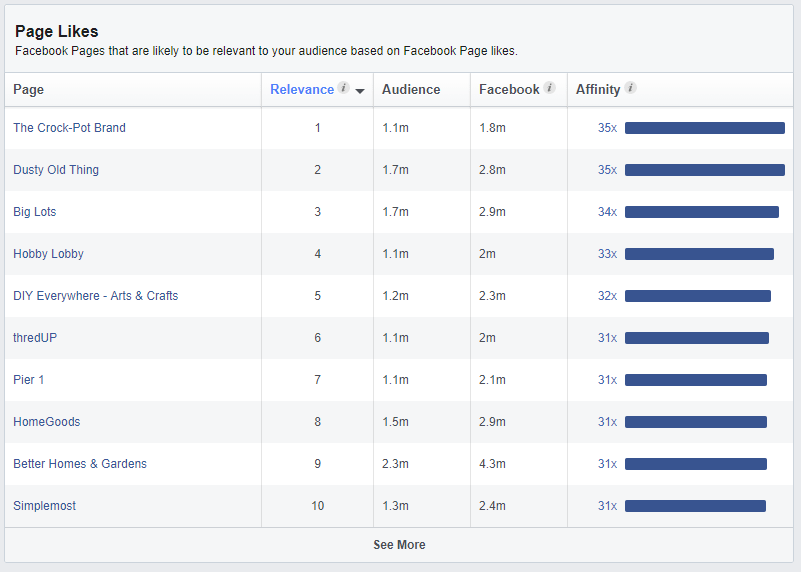Click Crock-Pot Brand 35x affinity bar

pyautogui.click(x=704, y=128)
